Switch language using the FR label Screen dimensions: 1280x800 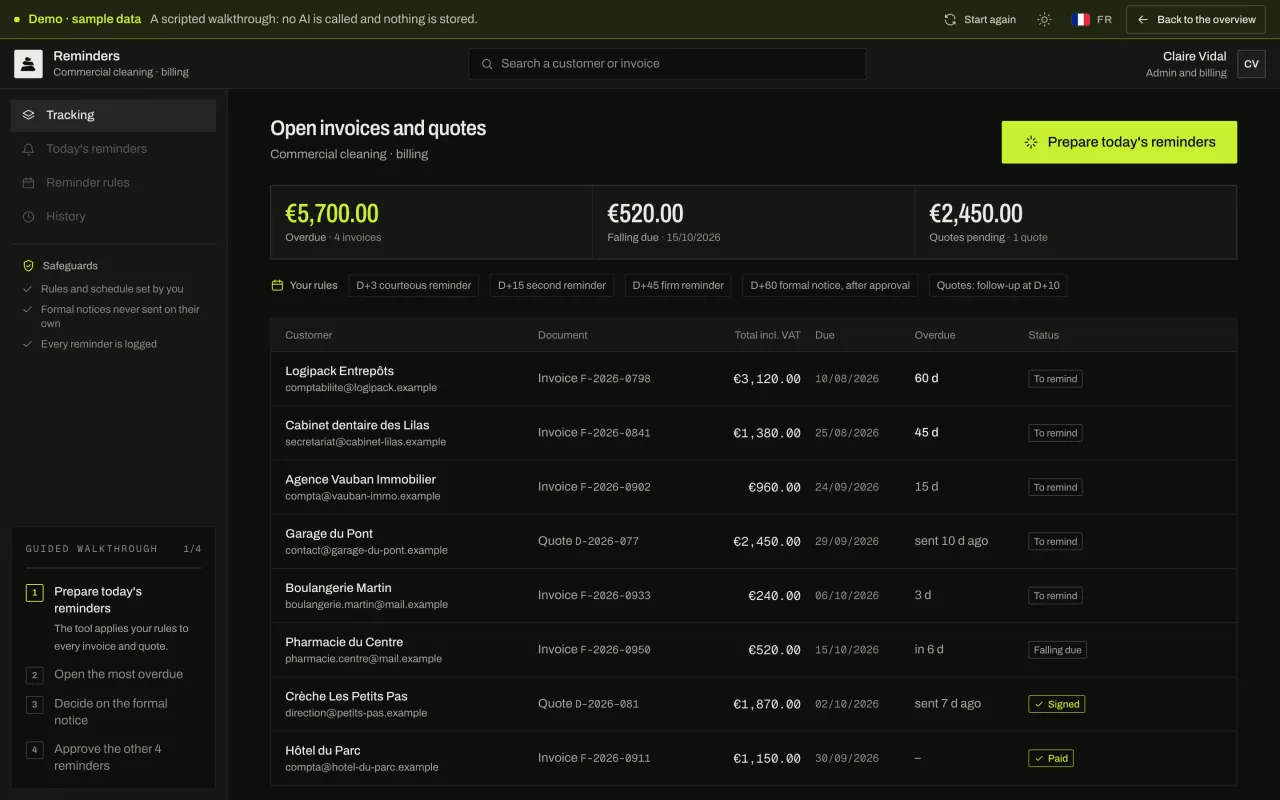pos(1104,19)
